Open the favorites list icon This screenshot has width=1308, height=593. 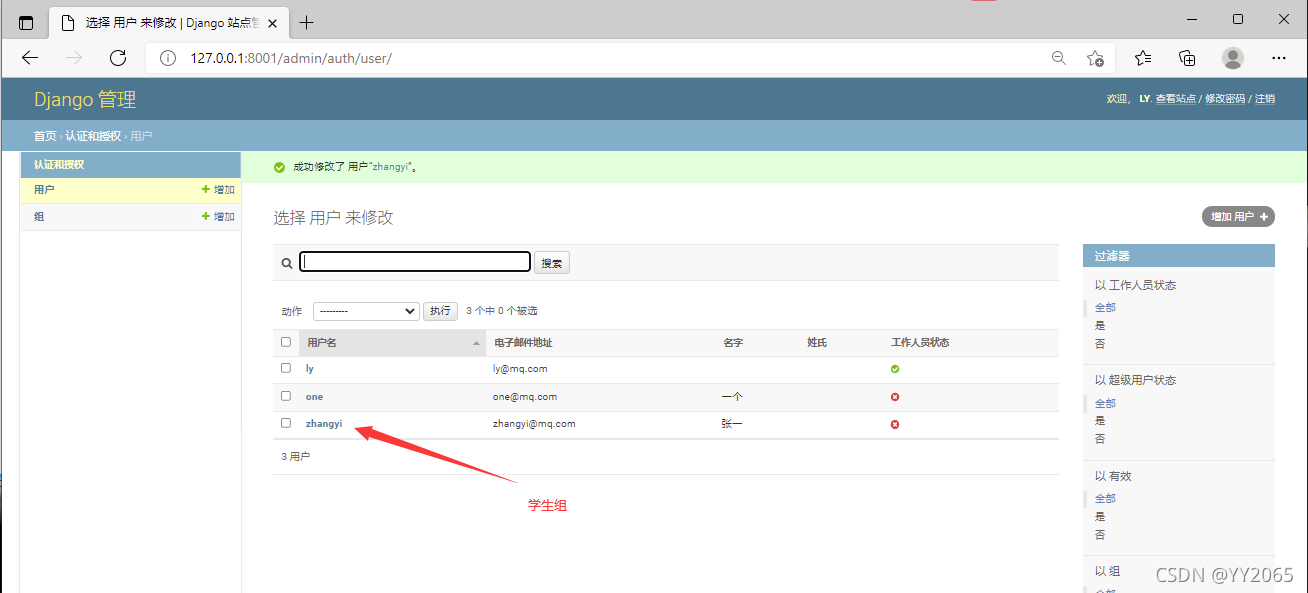(x=1143, y=58)
